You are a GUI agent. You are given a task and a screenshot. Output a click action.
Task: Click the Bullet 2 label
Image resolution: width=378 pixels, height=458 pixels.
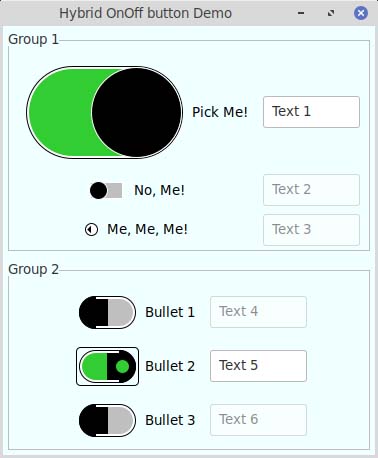pyautogui.click(x=170, y=366)
